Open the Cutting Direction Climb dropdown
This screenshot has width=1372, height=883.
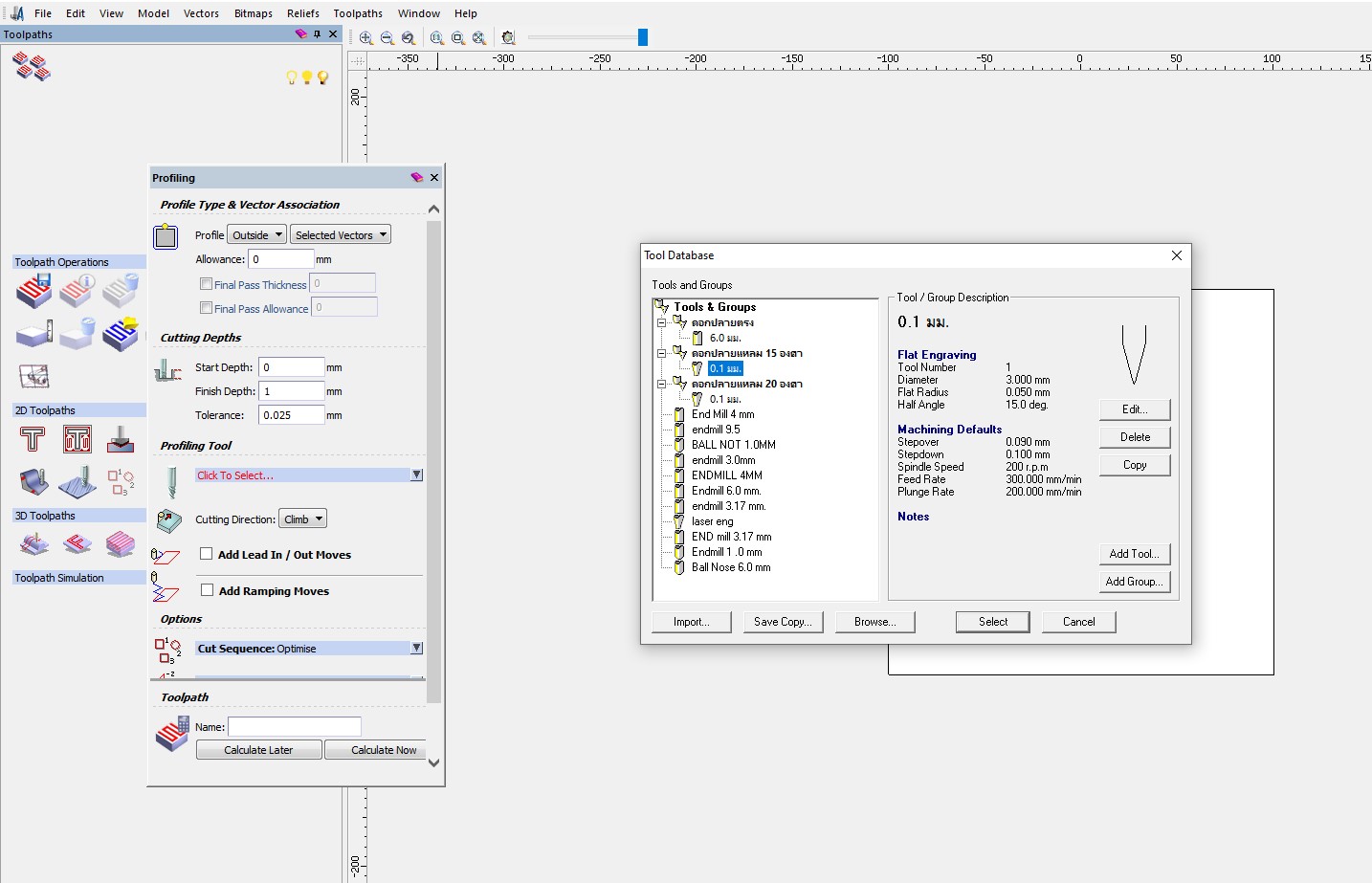tap(302, 518)
